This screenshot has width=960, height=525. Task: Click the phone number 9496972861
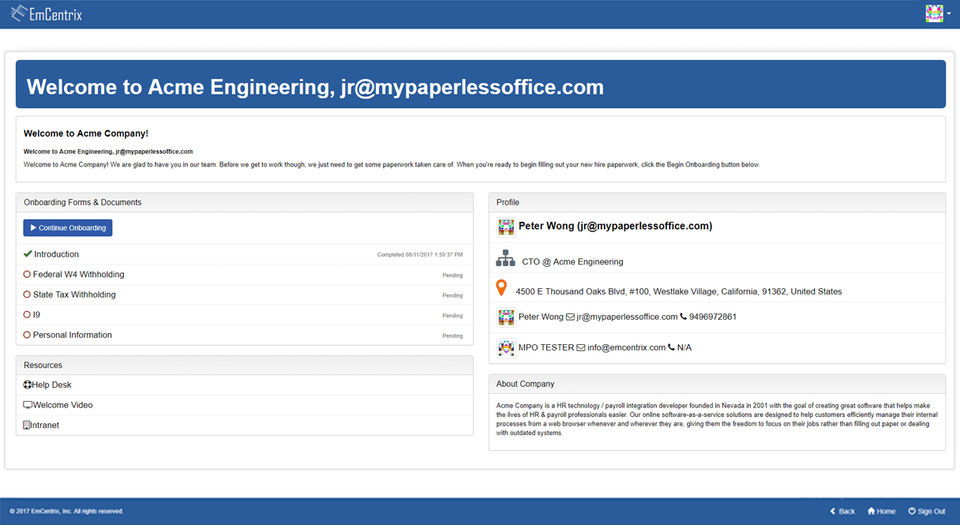[x=713, y=317]
